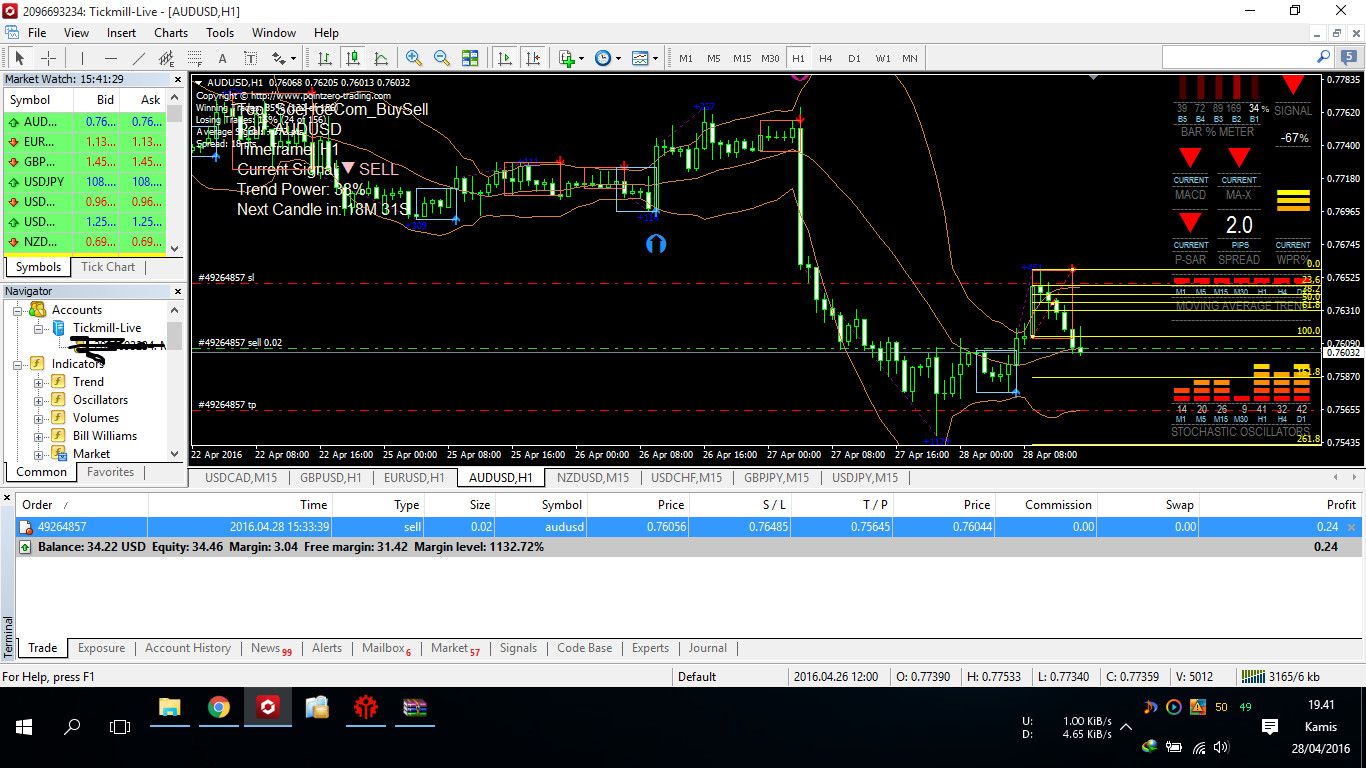Toggle the Chart Shift button
This screenshot has height=768, width=1366.
click(534, 58)
